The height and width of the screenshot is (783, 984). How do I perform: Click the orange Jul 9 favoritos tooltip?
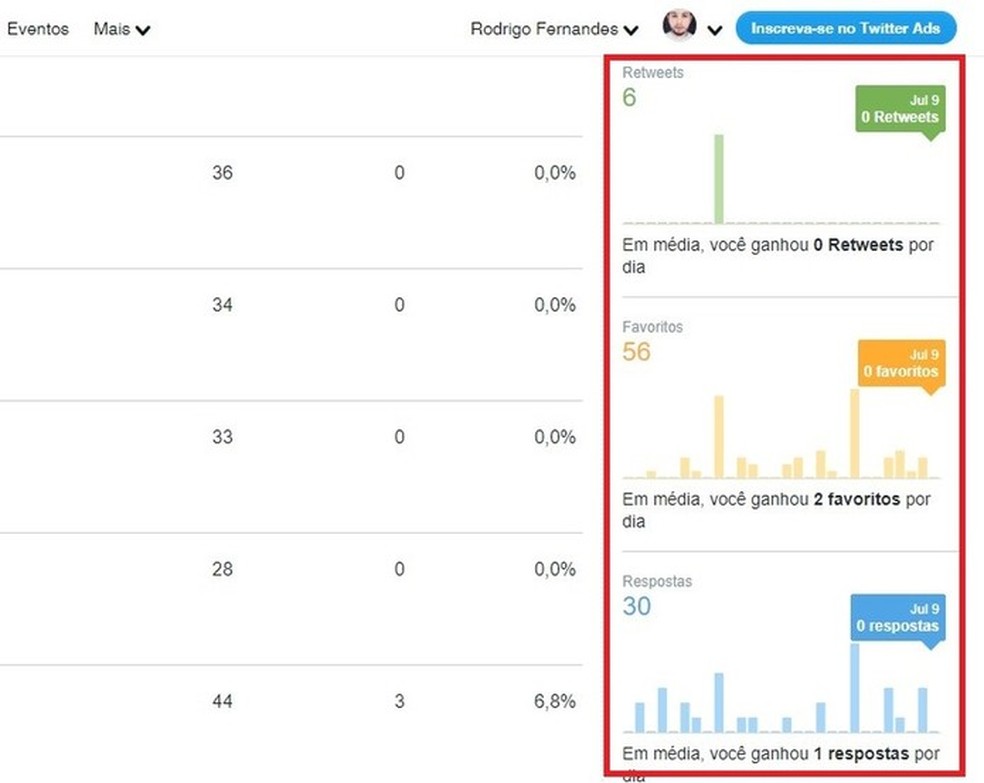coord(901,361)
